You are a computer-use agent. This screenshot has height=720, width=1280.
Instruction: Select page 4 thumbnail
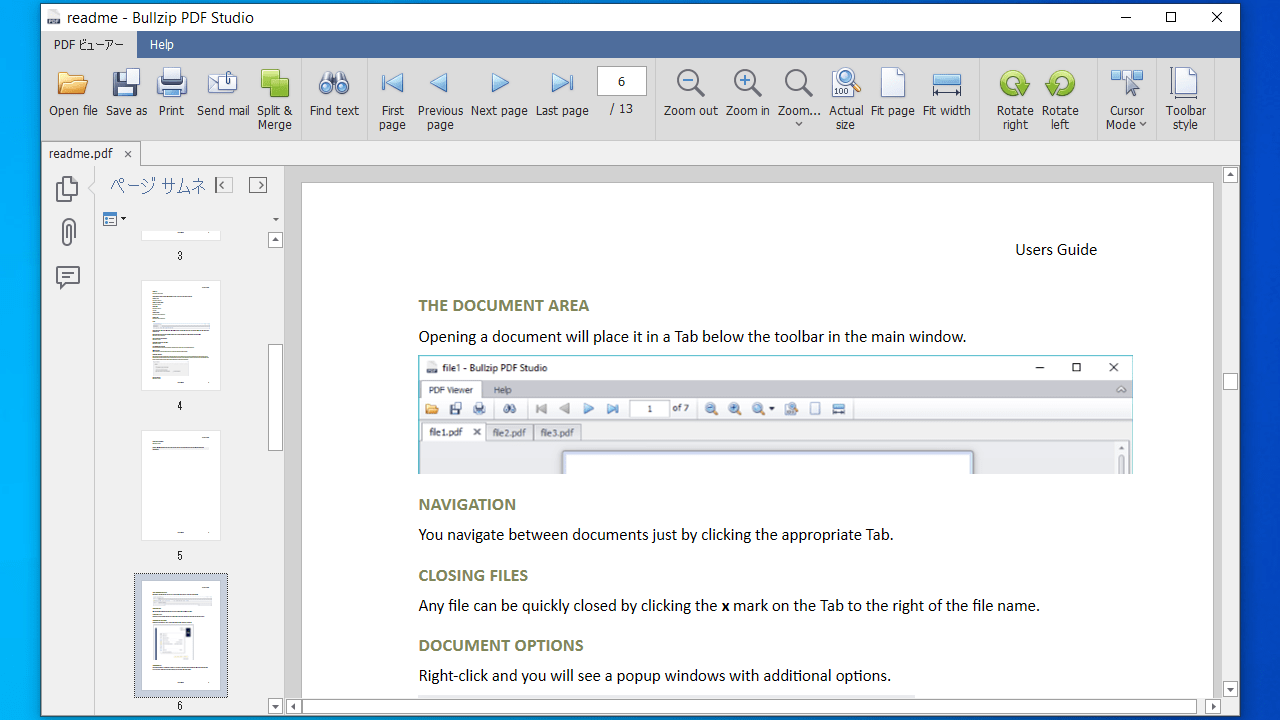click(x=181, y=335)
